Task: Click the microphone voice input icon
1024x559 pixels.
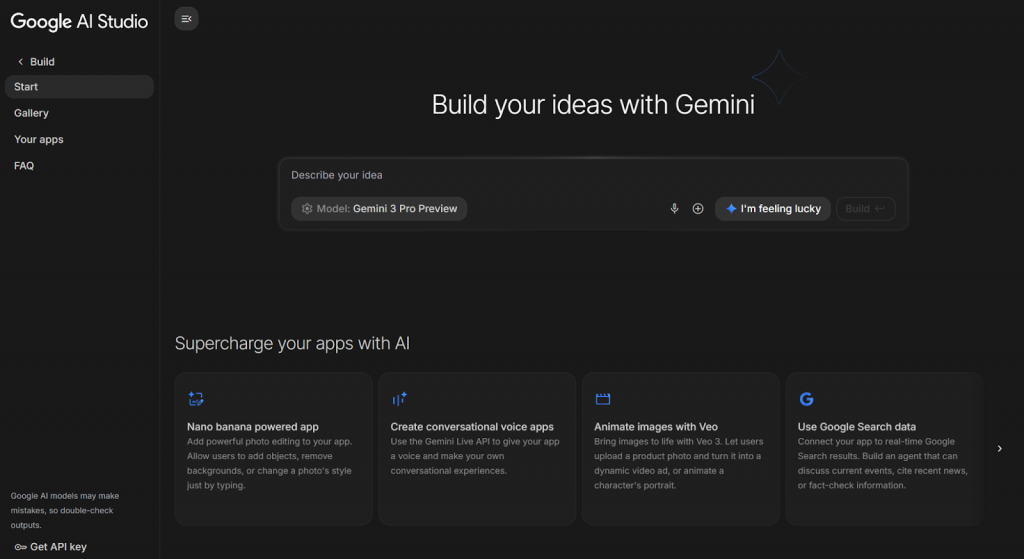Action: click(674, 209)
